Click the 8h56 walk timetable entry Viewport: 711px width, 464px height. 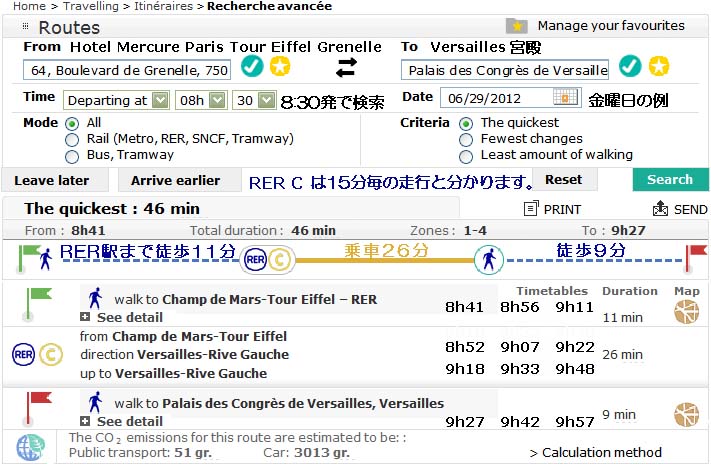[520, 307]
